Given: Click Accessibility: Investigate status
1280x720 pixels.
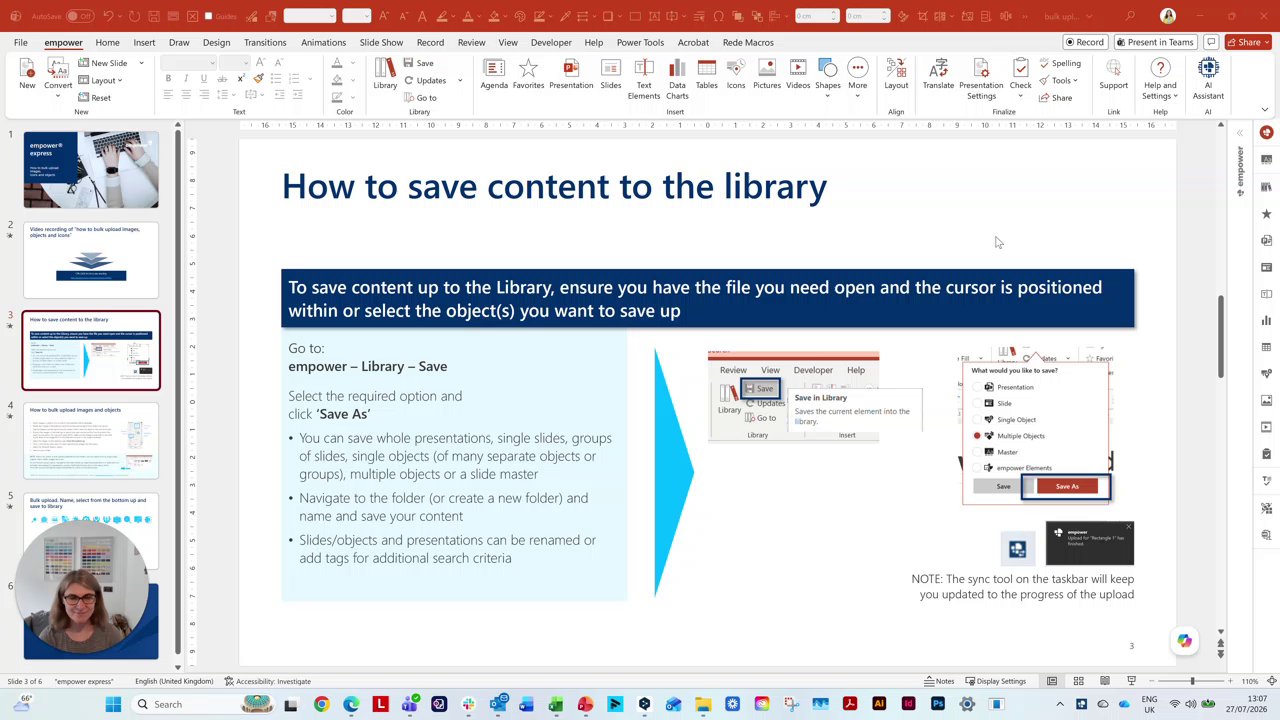Looking at the screenshot, I should tap(267, 681).
